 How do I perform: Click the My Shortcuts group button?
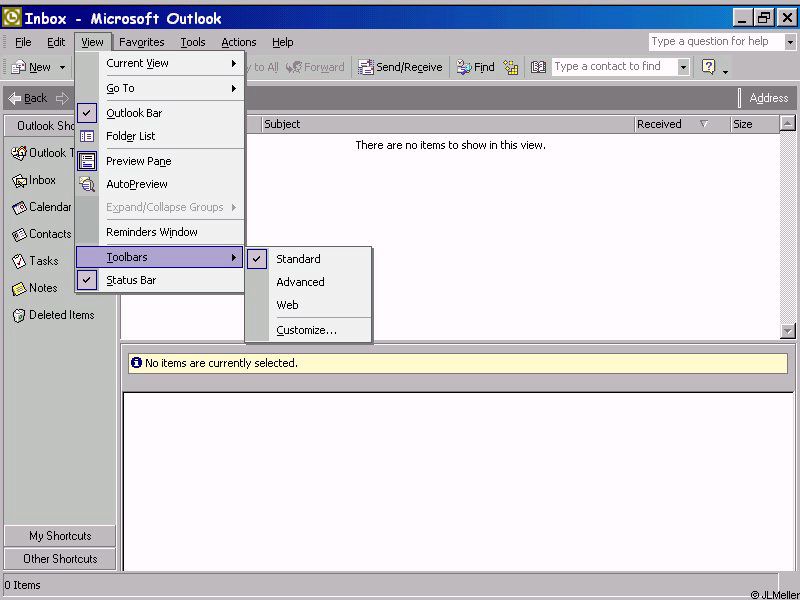[60, 536]
